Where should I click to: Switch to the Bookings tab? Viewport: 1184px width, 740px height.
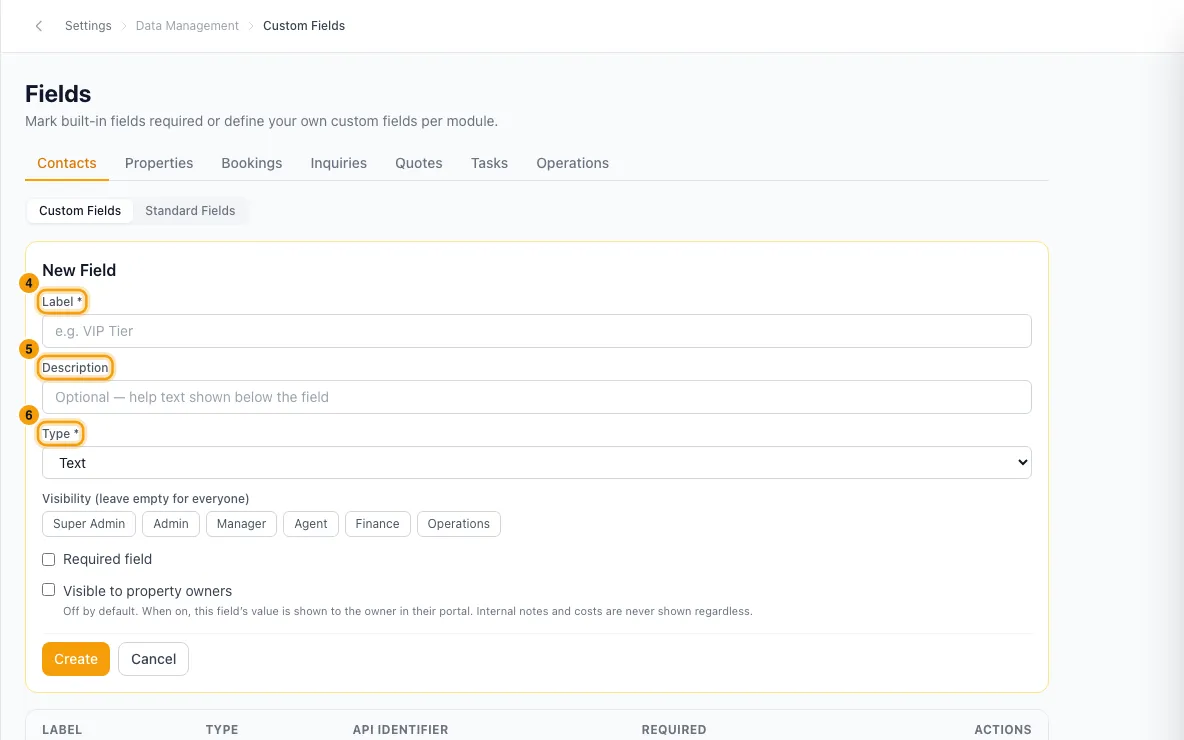[251, 163]
